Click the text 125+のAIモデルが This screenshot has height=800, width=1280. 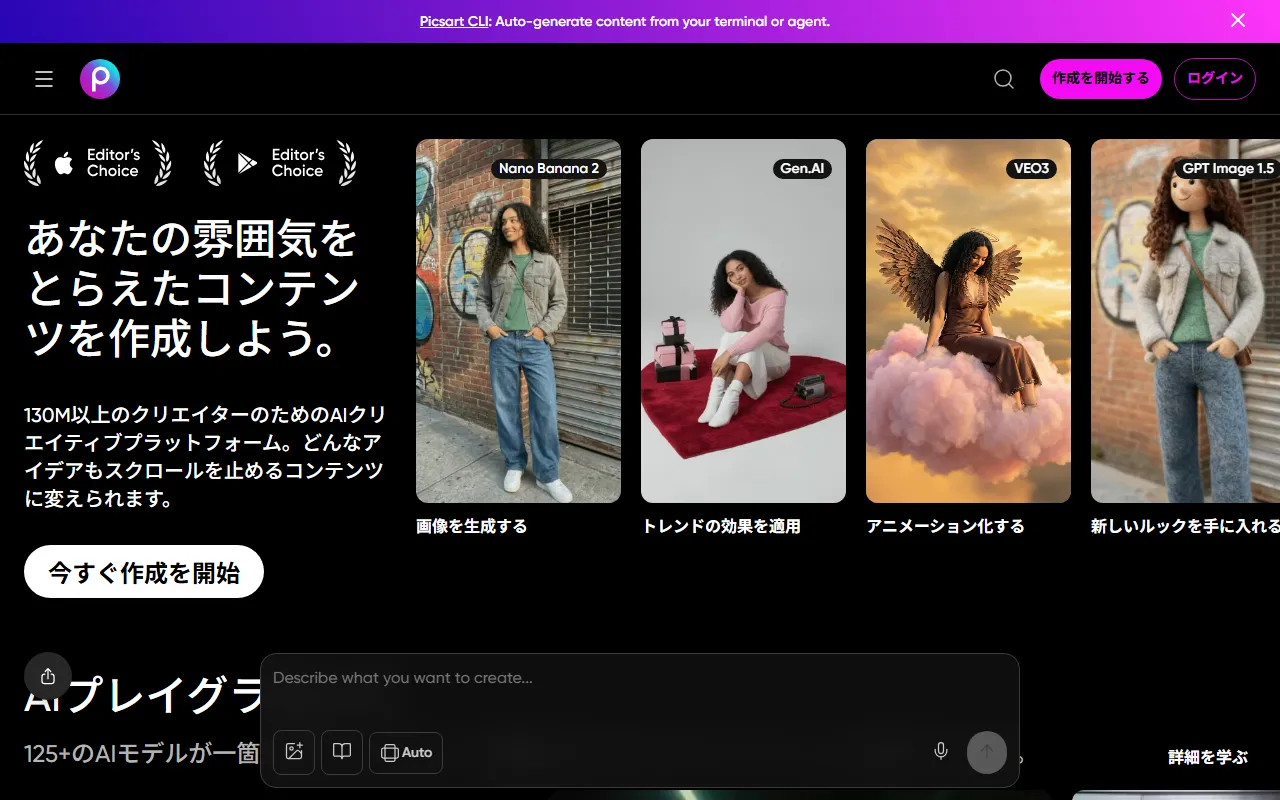click(142, 753)
